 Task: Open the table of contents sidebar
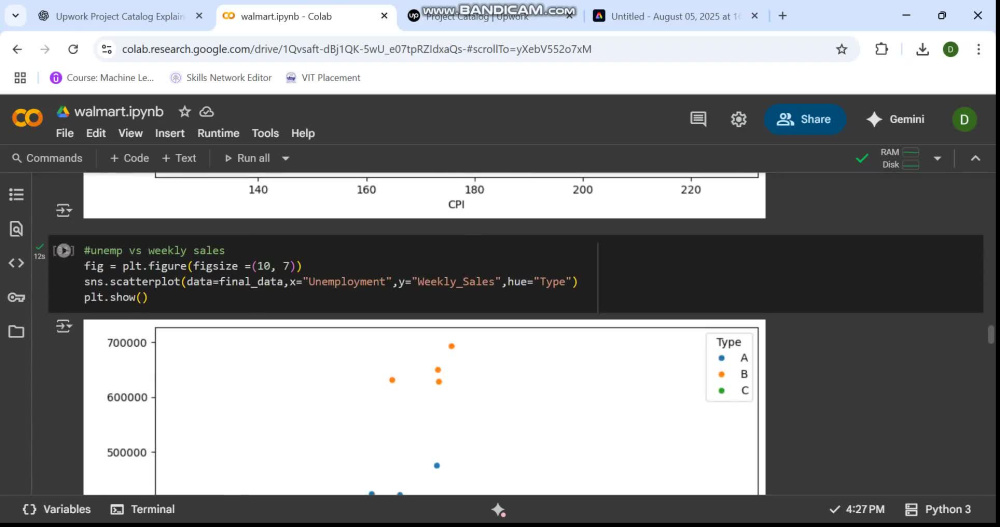[16, 195]
